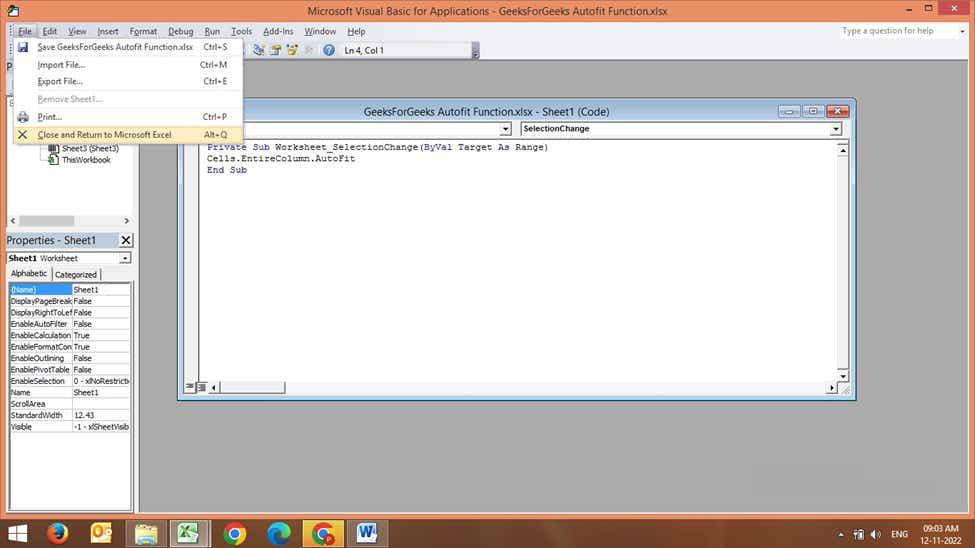
Task: Select Sheet3 (Sheet3) in the project tree
Action: tap(90, 149)
